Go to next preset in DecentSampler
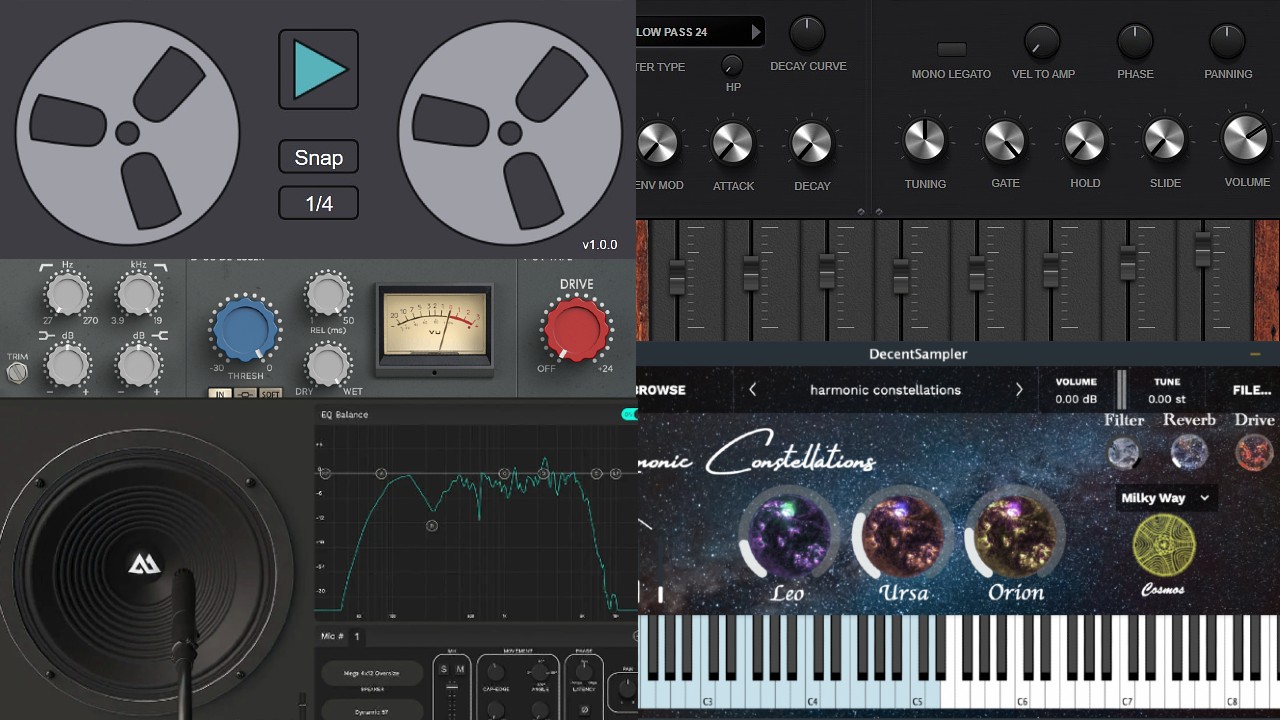The height and width of the screenshot is (720, 1280). pos(1019,390)
